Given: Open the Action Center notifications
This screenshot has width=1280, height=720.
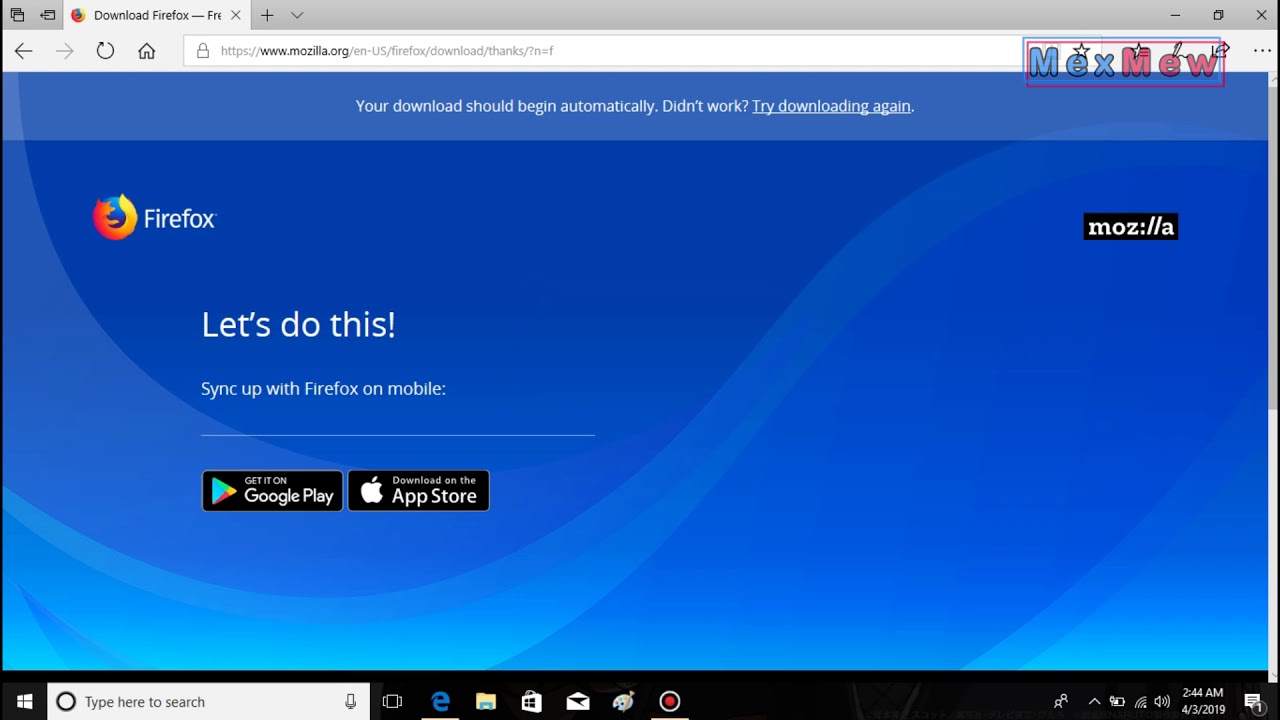Looking at the screenshot, I should 1254,702.
